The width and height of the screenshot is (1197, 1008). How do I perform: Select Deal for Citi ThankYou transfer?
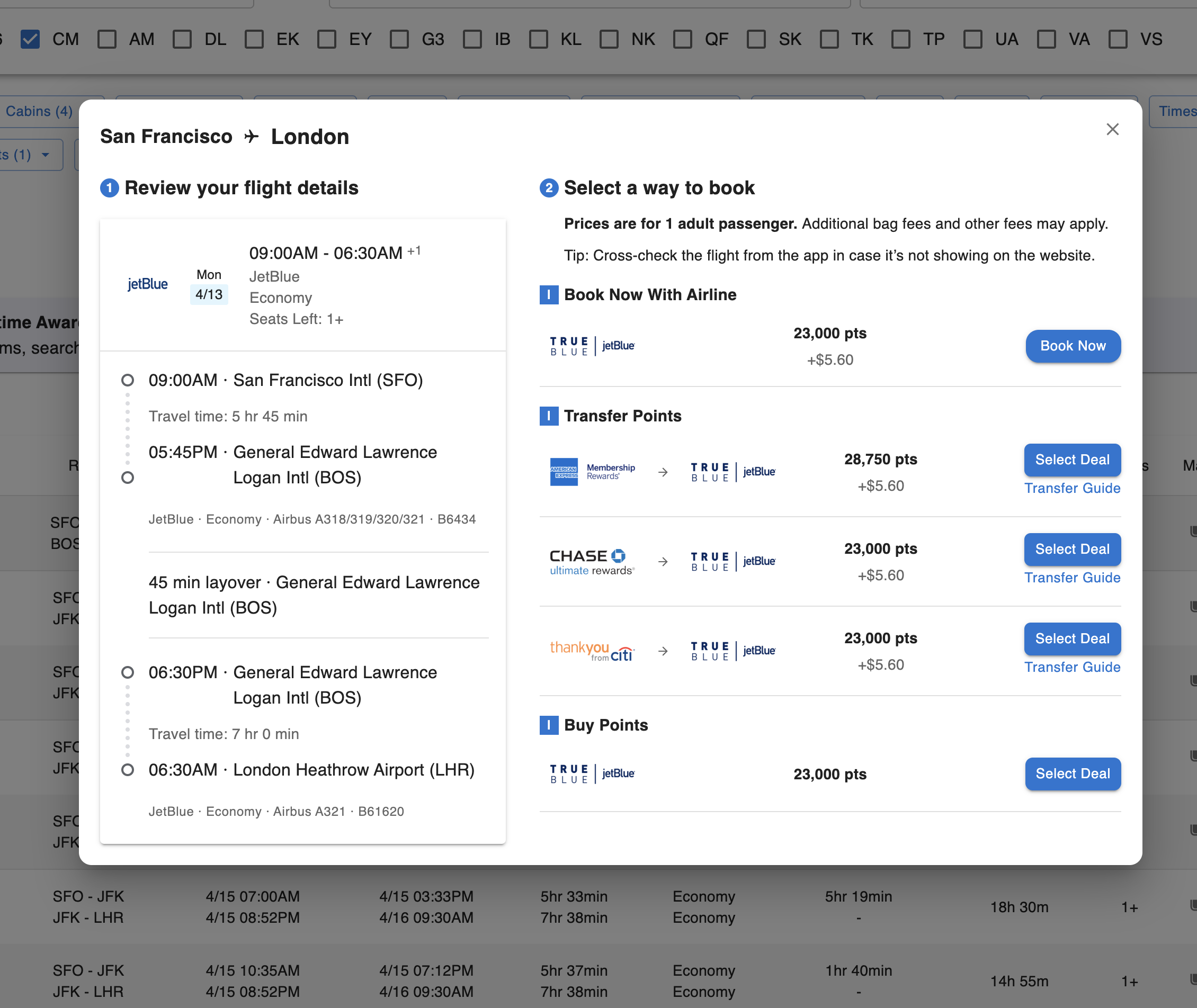point(1073,638)
